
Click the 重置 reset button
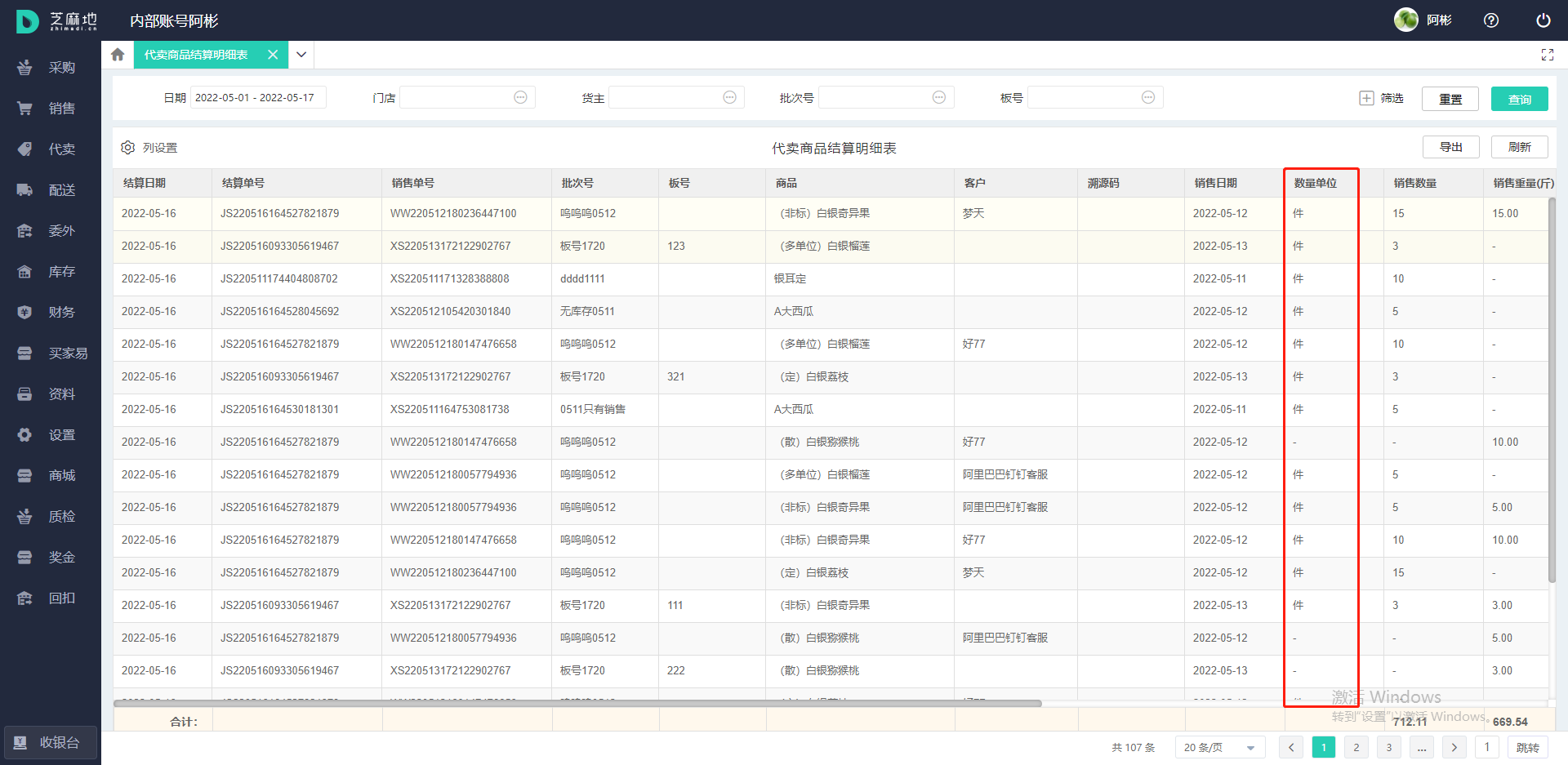click(x=1450, y=99)
